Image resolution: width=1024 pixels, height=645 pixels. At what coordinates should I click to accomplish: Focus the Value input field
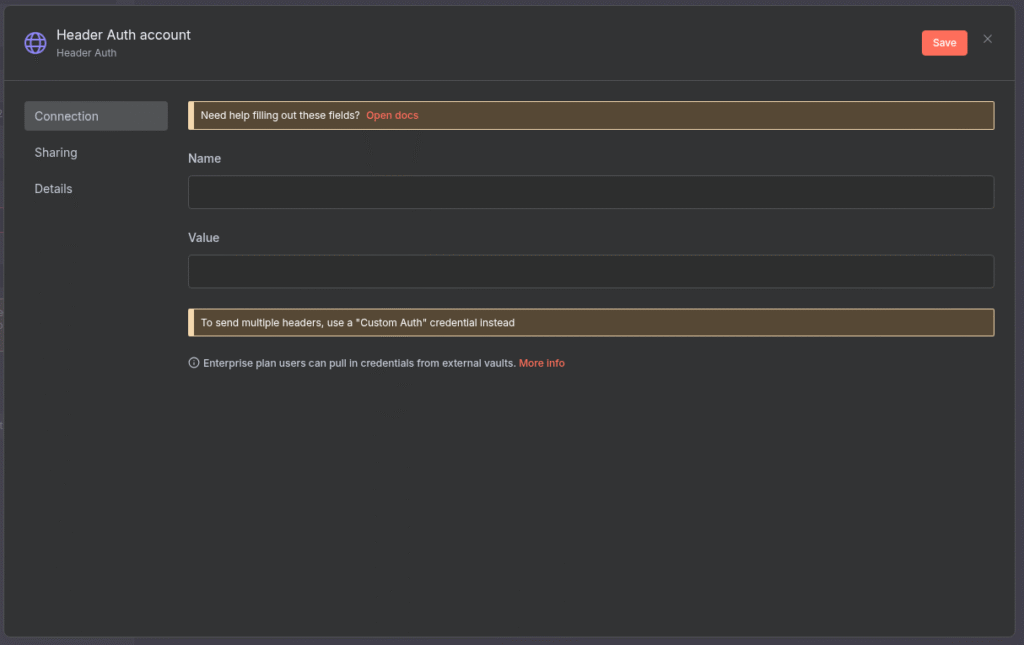(x=590, y=271)
